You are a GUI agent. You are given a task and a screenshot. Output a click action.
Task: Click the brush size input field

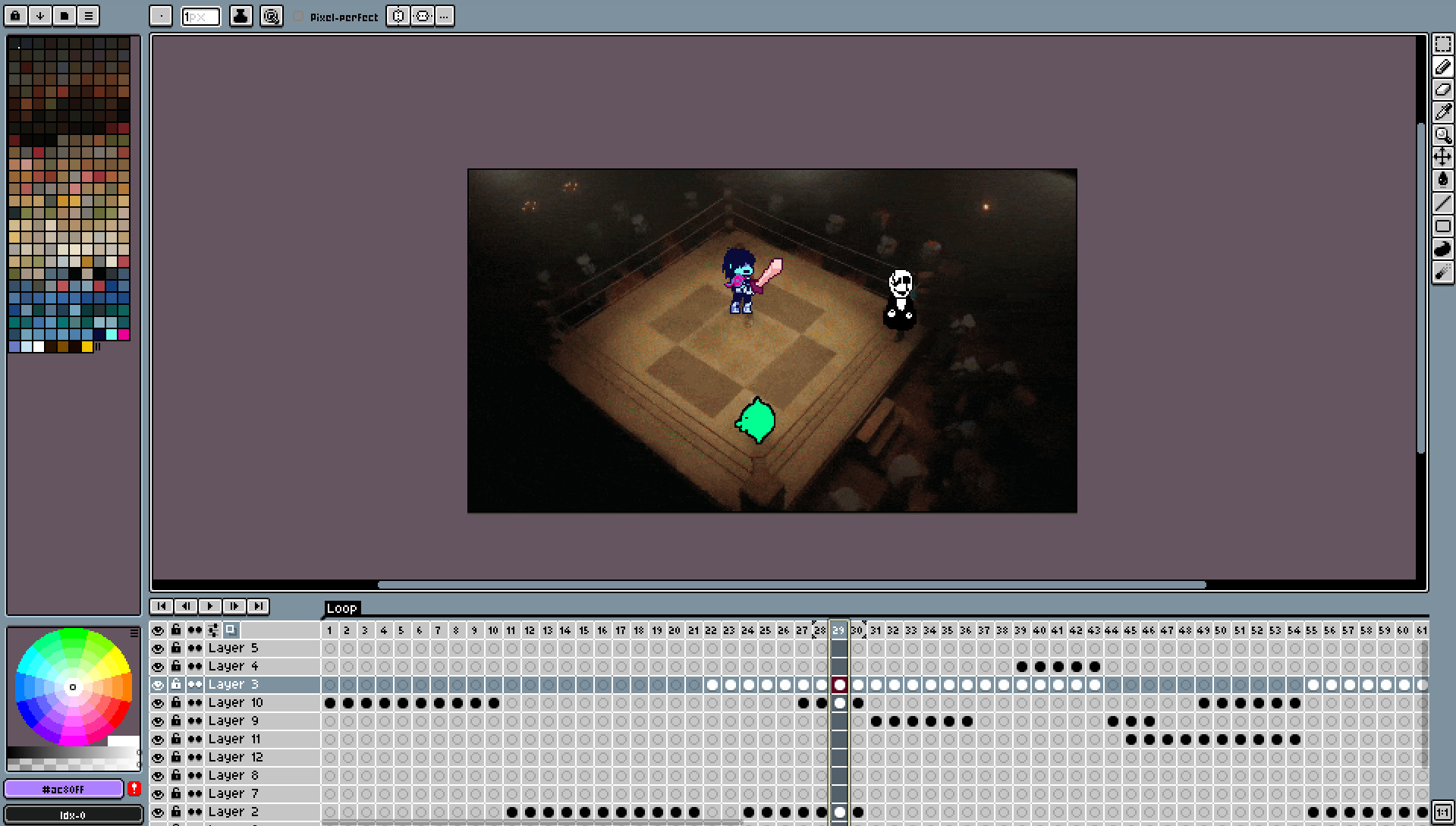201,16
